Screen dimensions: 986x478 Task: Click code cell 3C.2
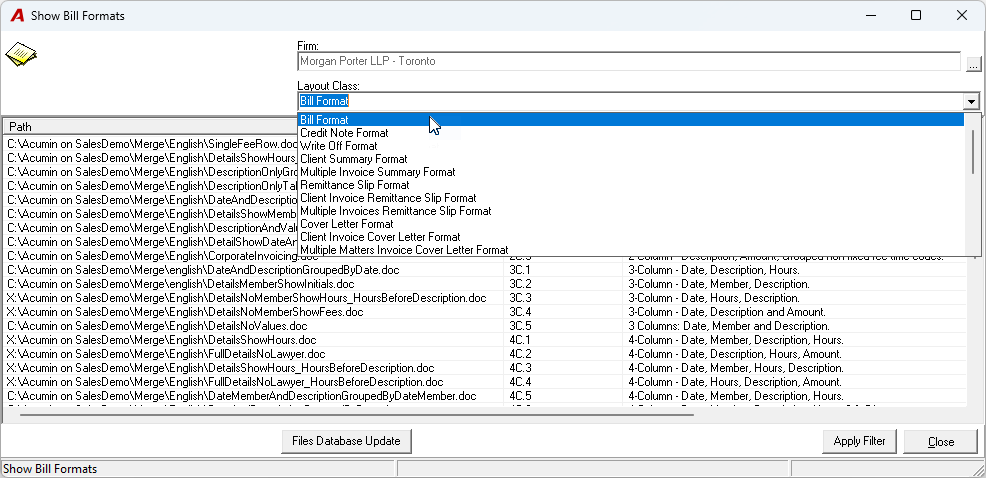pyautogui.click(x=520, y=284)
